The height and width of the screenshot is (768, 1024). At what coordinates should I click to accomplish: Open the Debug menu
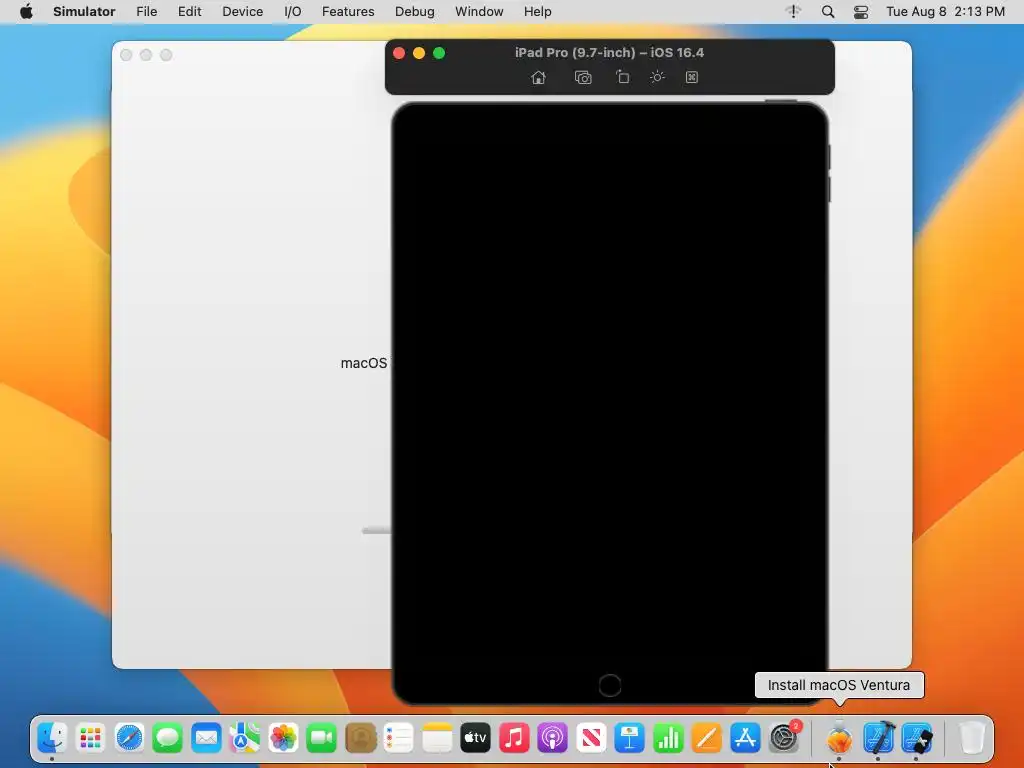click(x=415, y=12)
